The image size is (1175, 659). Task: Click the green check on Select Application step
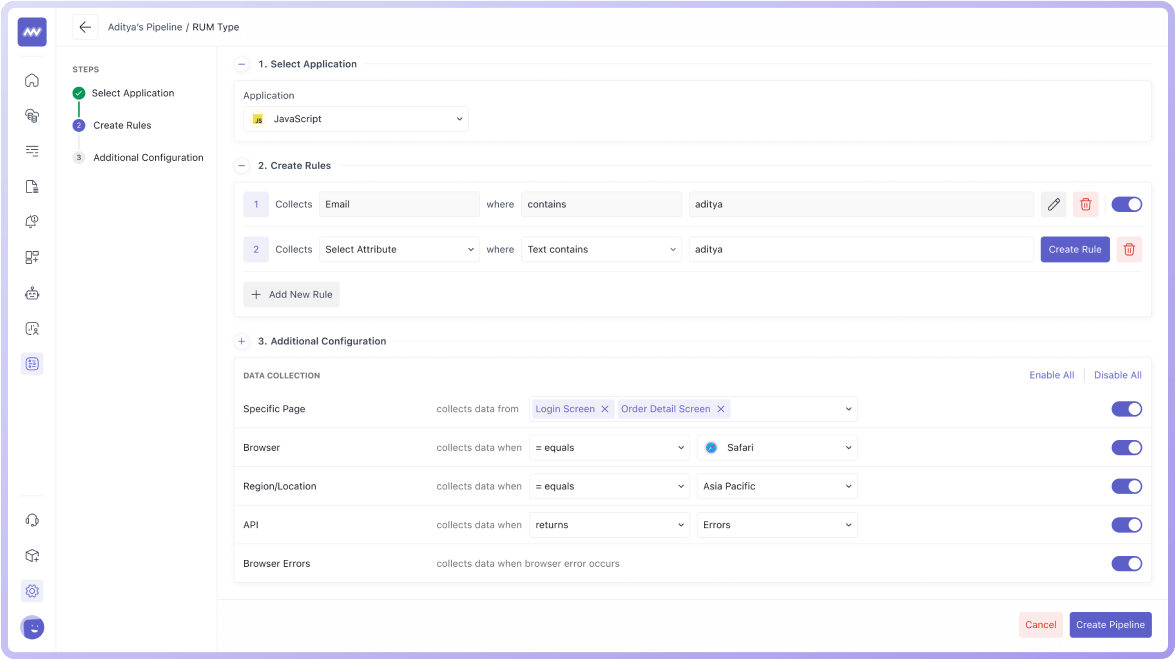point(79,93)
